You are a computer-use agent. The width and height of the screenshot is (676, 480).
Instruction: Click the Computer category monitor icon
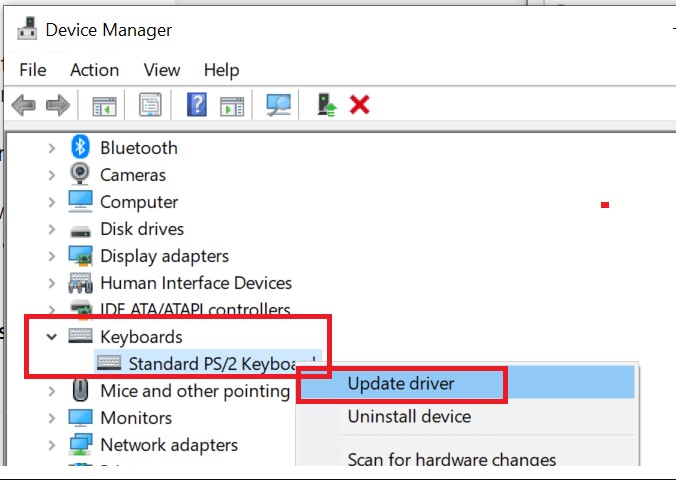coord(81,201)
